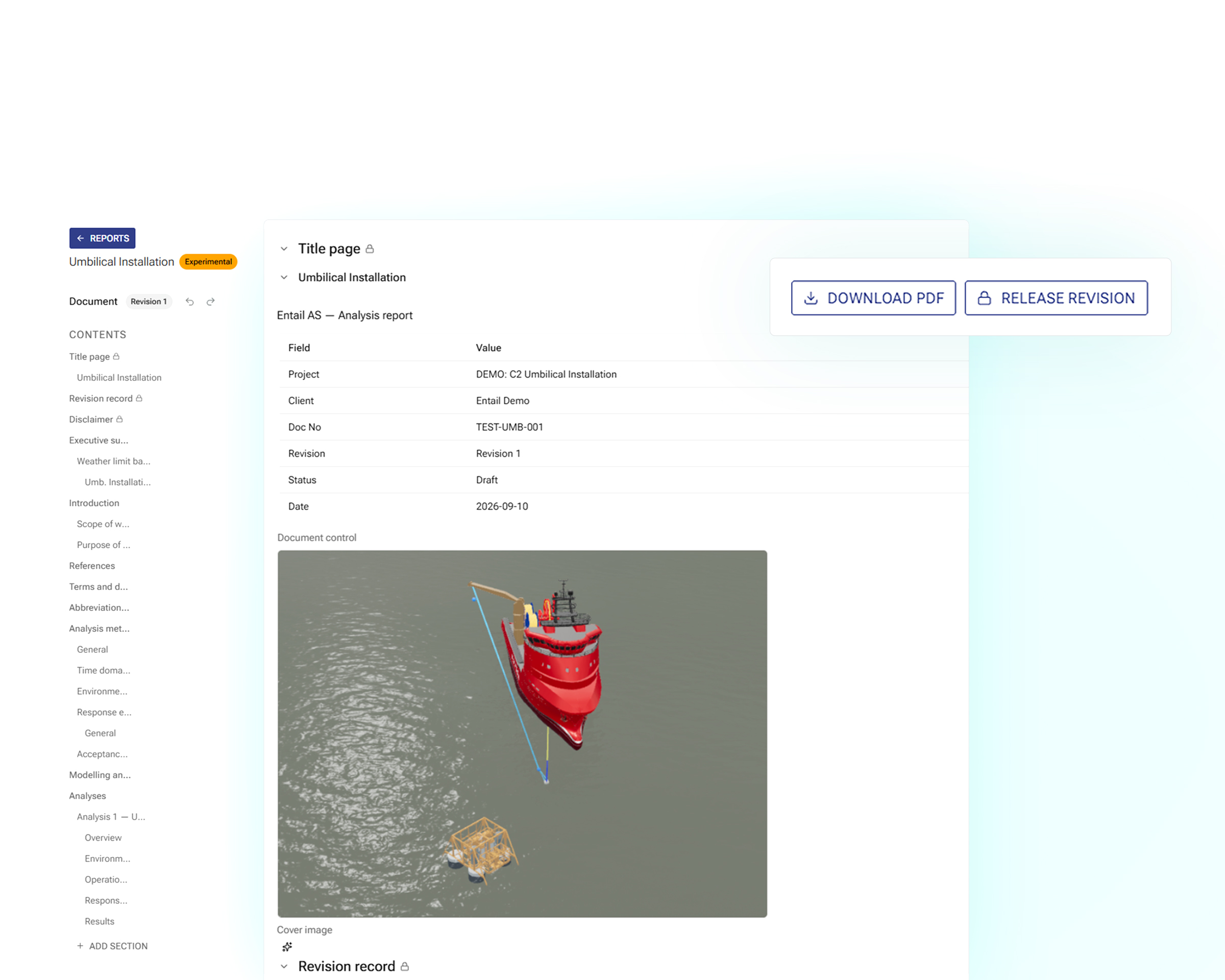This screenshot has height=980, width=1225.
Task: Select Analyses in the contents list
Action: pyautogui.click(x=87, y=796)
